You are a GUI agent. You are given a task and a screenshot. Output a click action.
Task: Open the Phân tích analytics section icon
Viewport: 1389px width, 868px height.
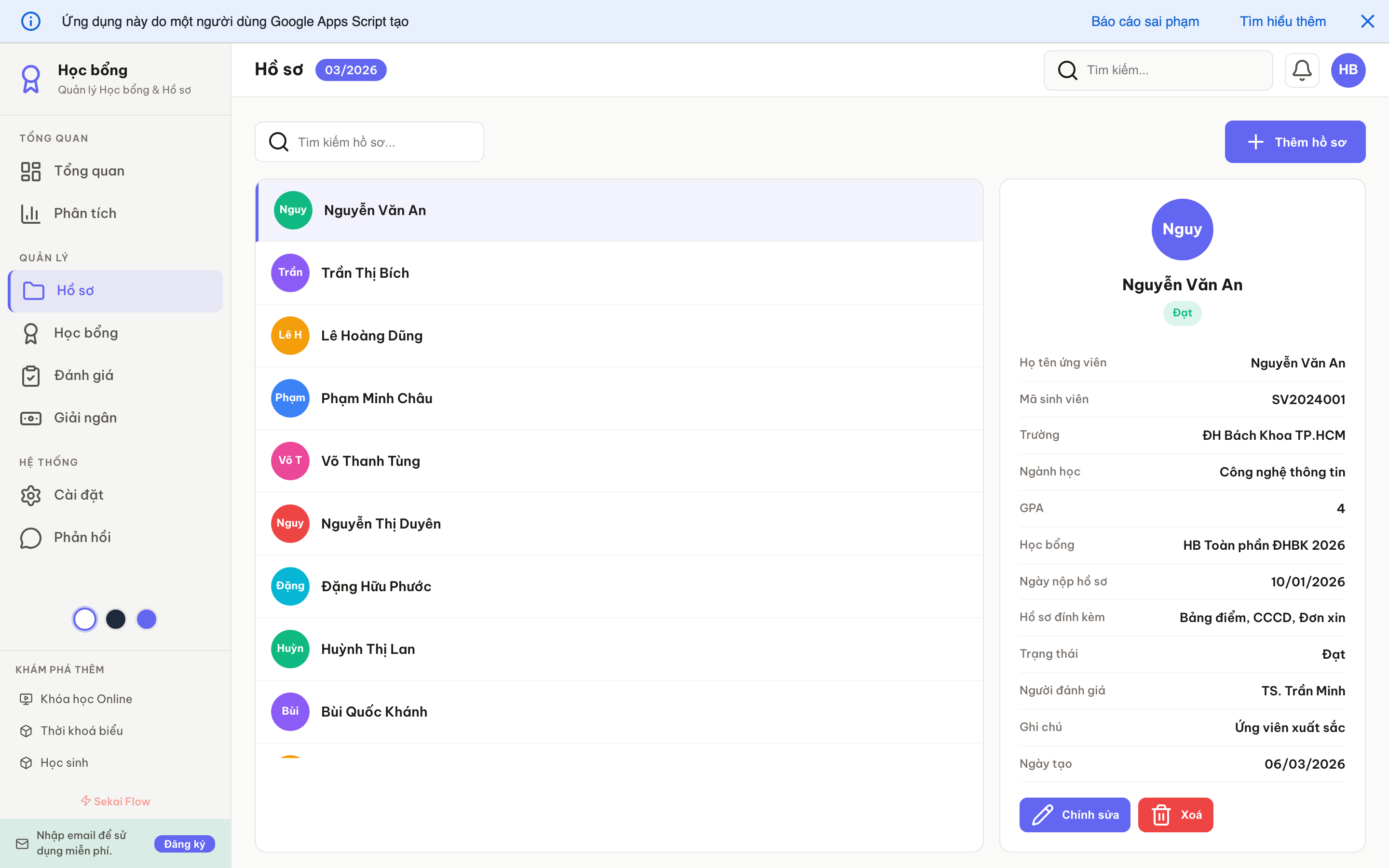click(x=30, y=213)
